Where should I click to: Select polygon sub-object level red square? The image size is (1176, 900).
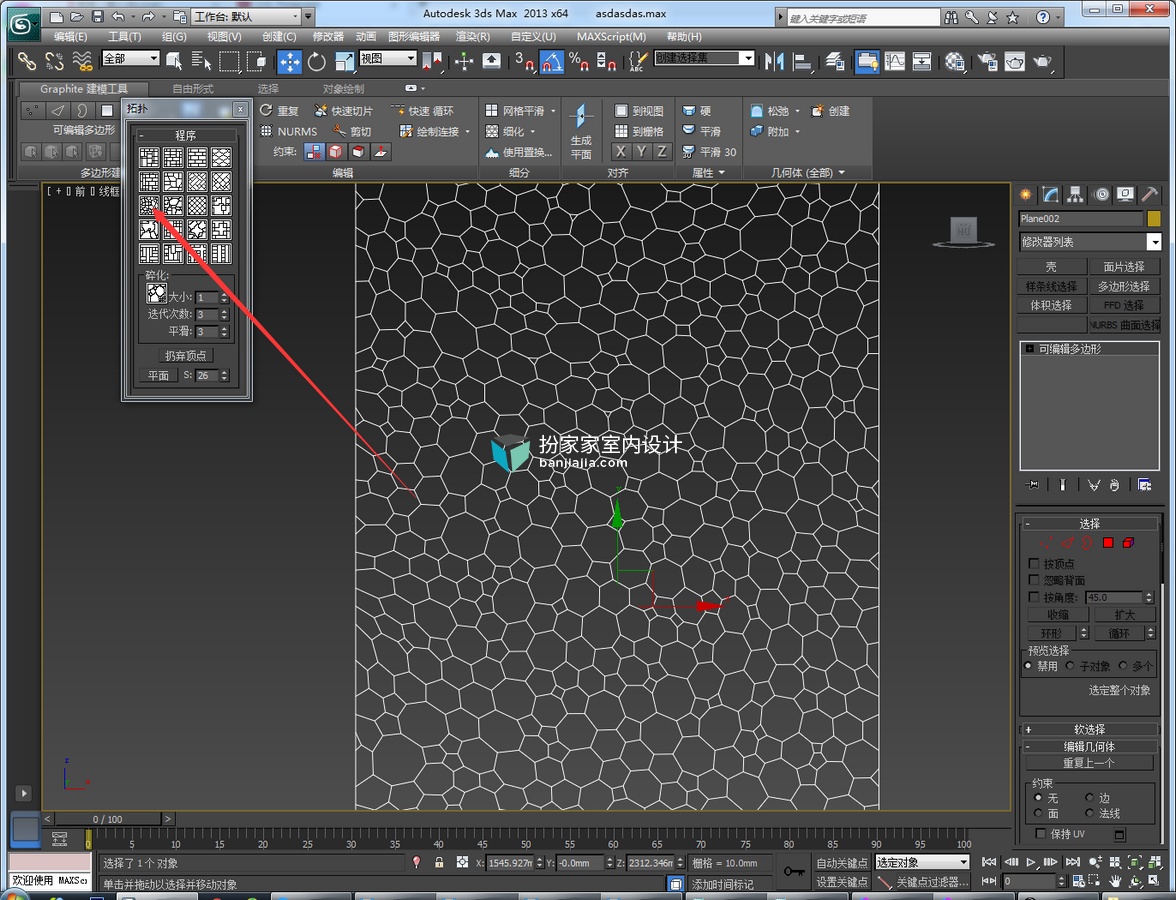1108,542
